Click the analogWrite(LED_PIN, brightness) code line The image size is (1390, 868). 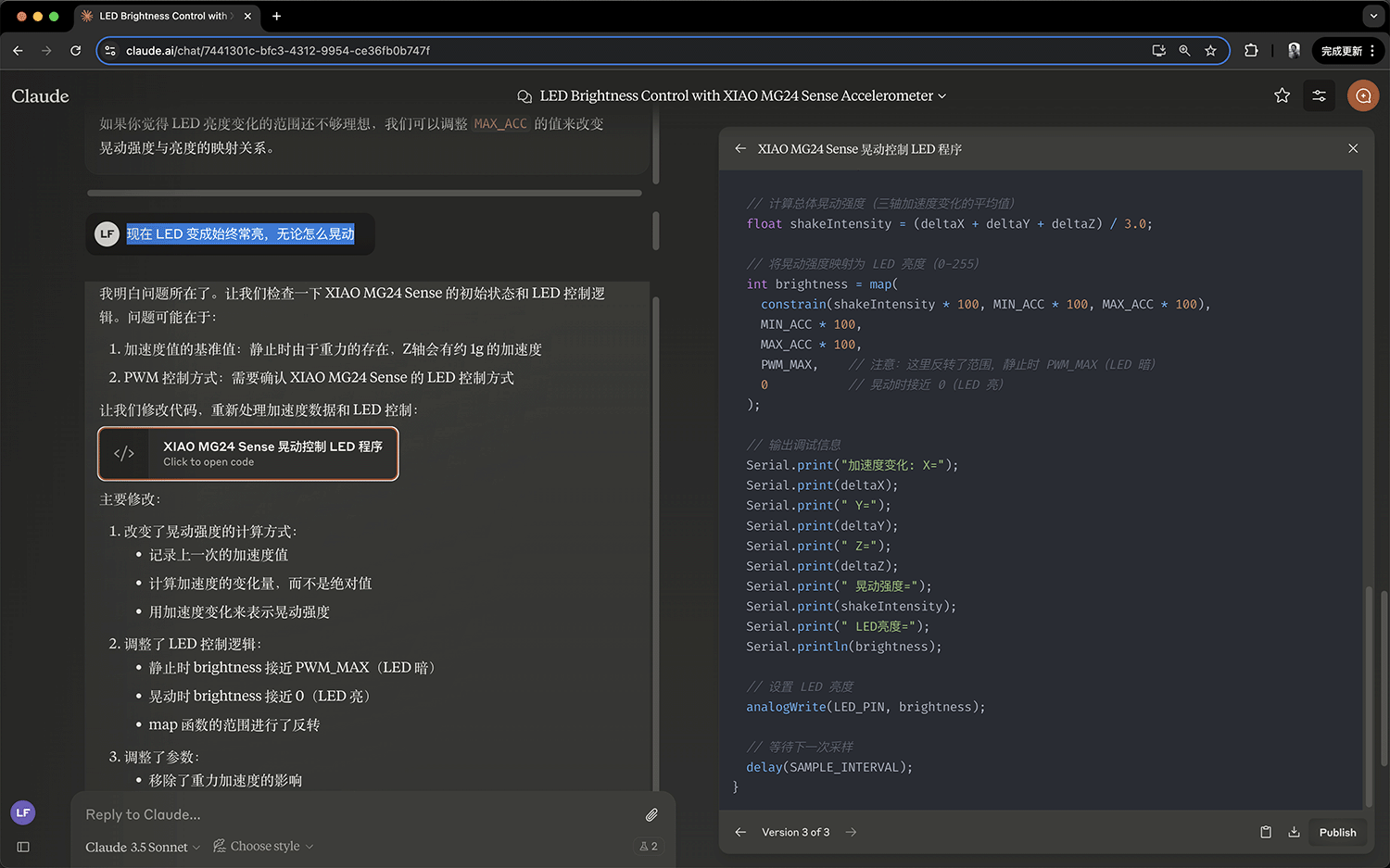[866, 707]
